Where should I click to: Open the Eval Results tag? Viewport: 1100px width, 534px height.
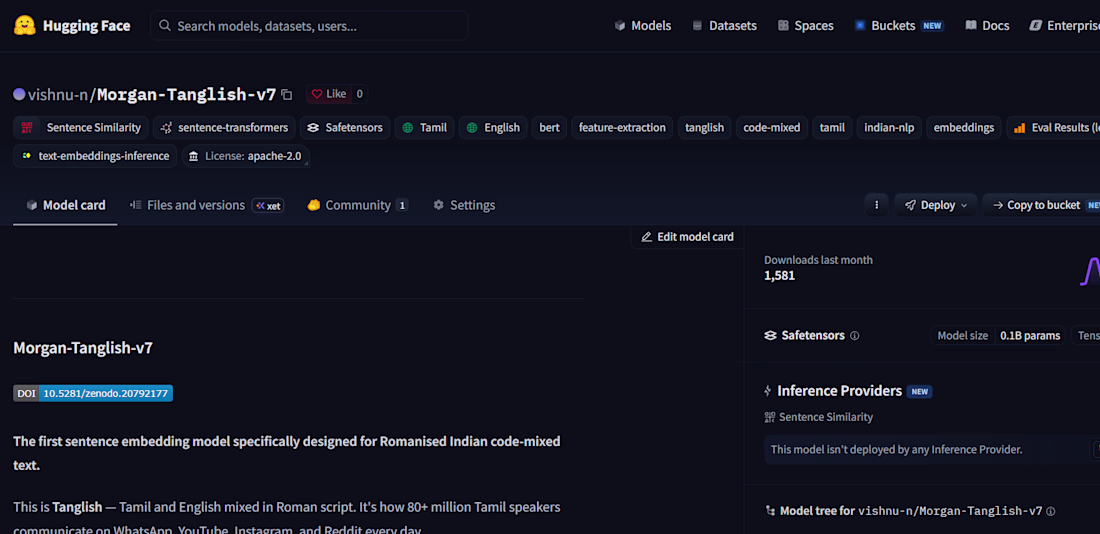point(1053,128)
